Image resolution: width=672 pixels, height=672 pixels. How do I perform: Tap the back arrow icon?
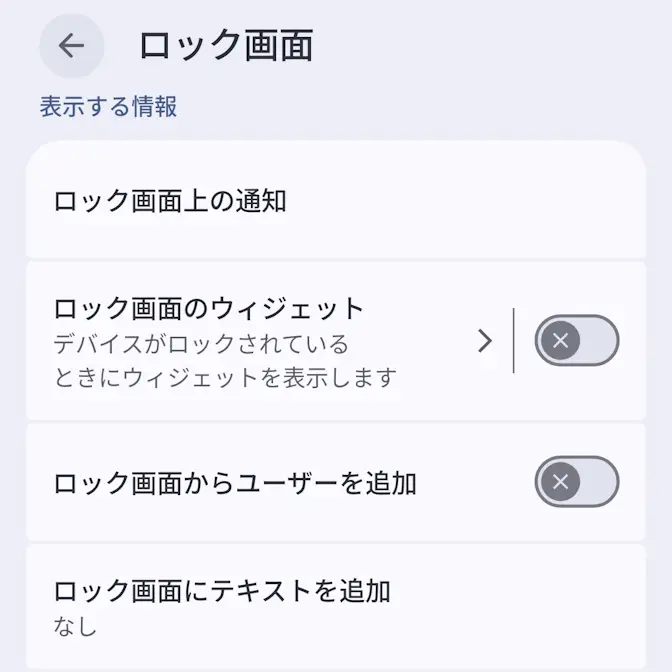pos(71,46)
